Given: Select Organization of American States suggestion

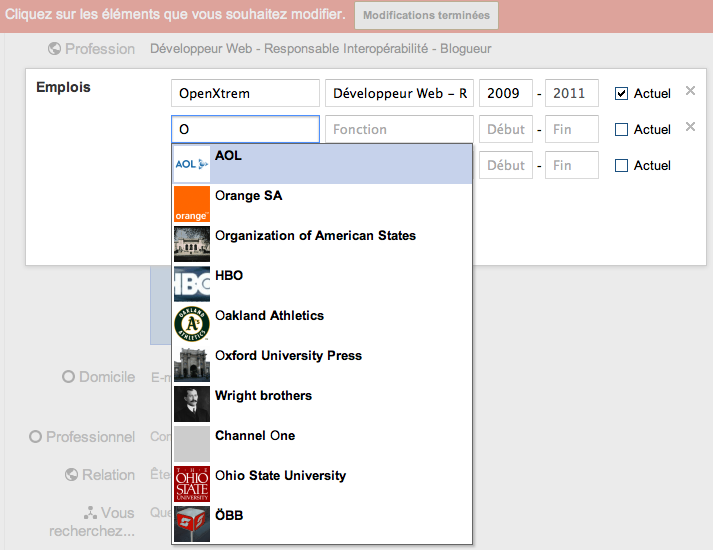Looking at the screenshot, I should (315, 236).
